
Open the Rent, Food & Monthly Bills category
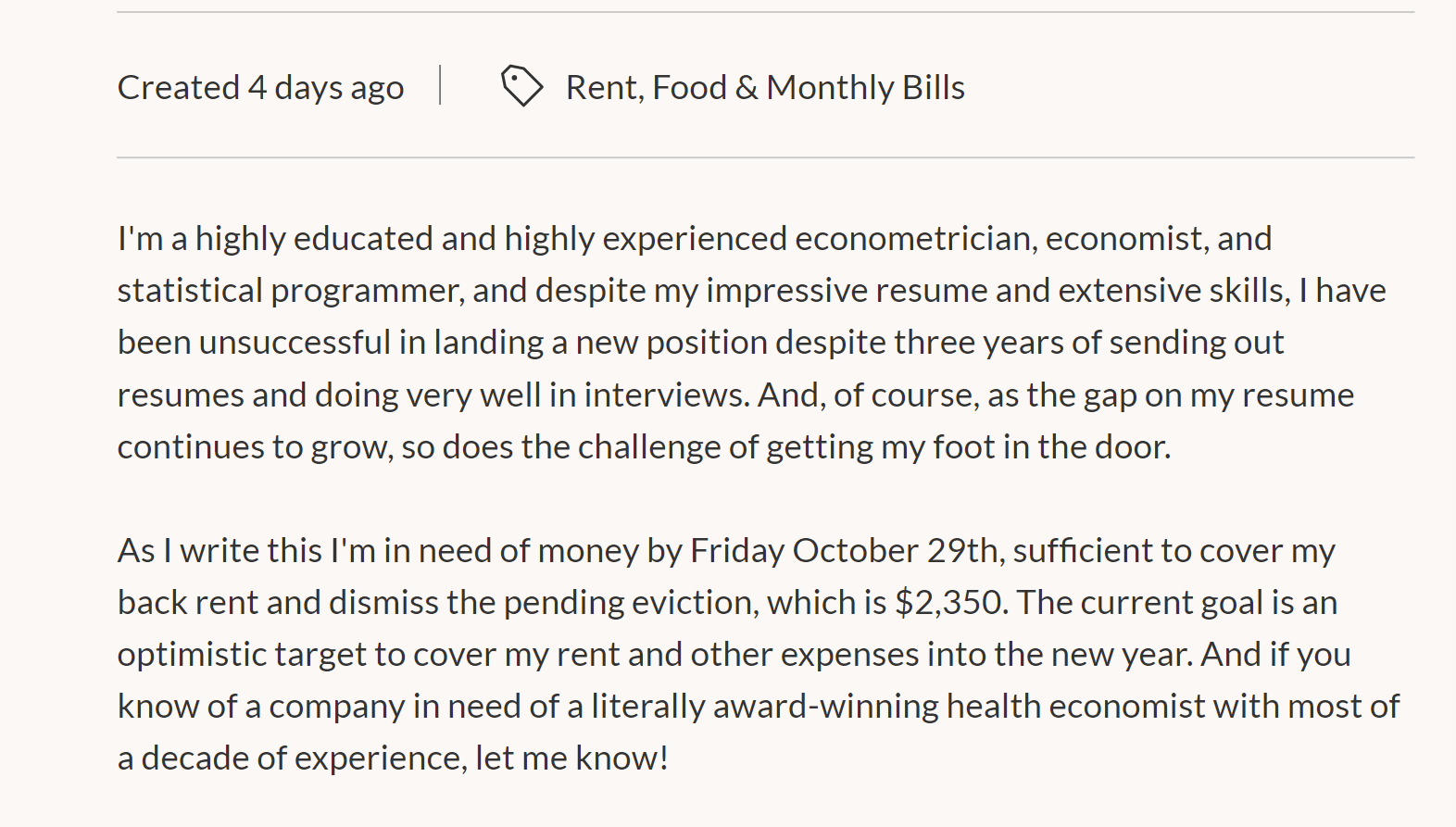coord(765,87)
